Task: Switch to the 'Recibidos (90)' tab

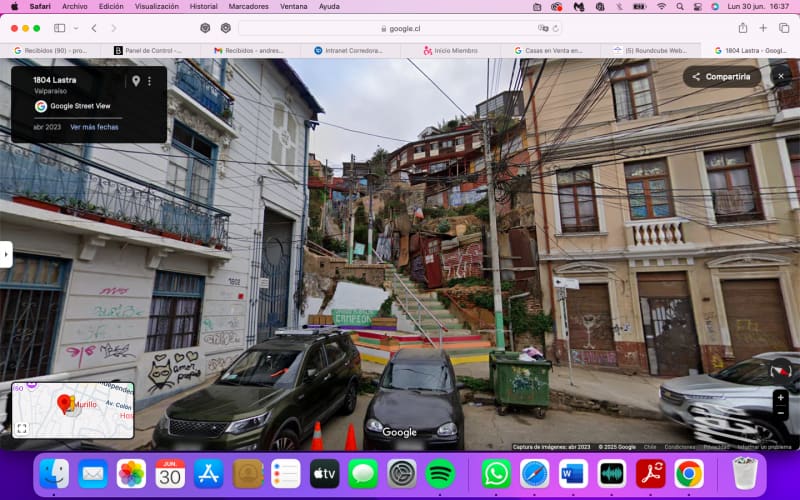Action: click(x=51, y=51)
